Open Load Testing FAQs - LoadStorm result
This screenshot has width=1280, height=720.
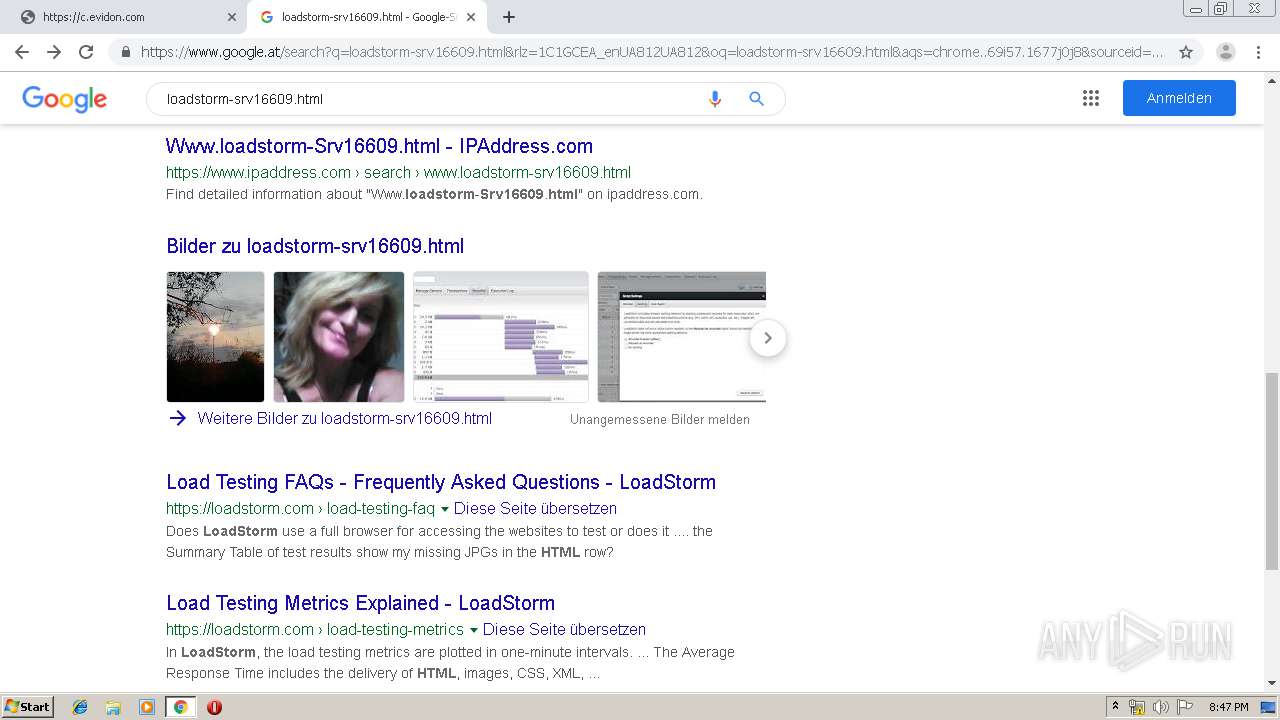point(441,482)
